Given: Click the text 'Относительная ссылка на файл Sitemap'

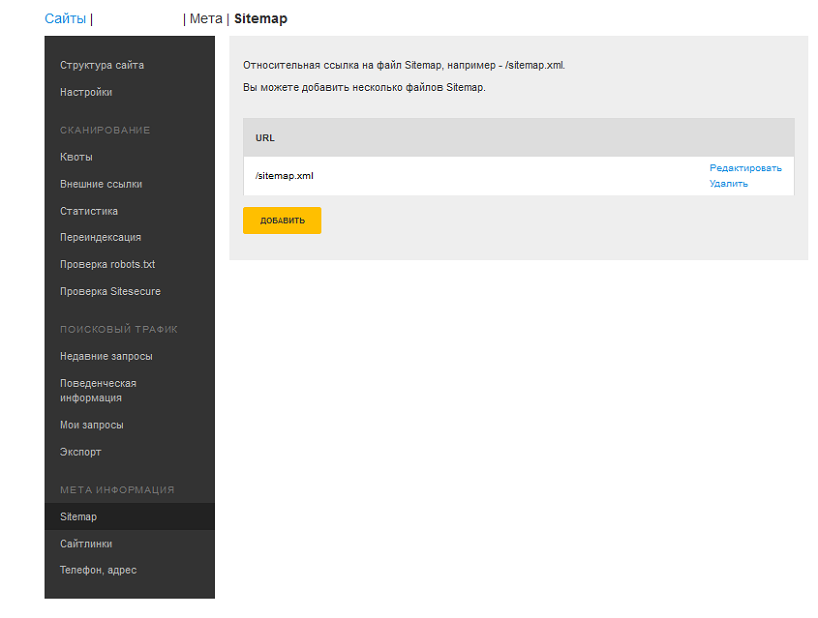Looking at the screenshot, I should [342, 65].
